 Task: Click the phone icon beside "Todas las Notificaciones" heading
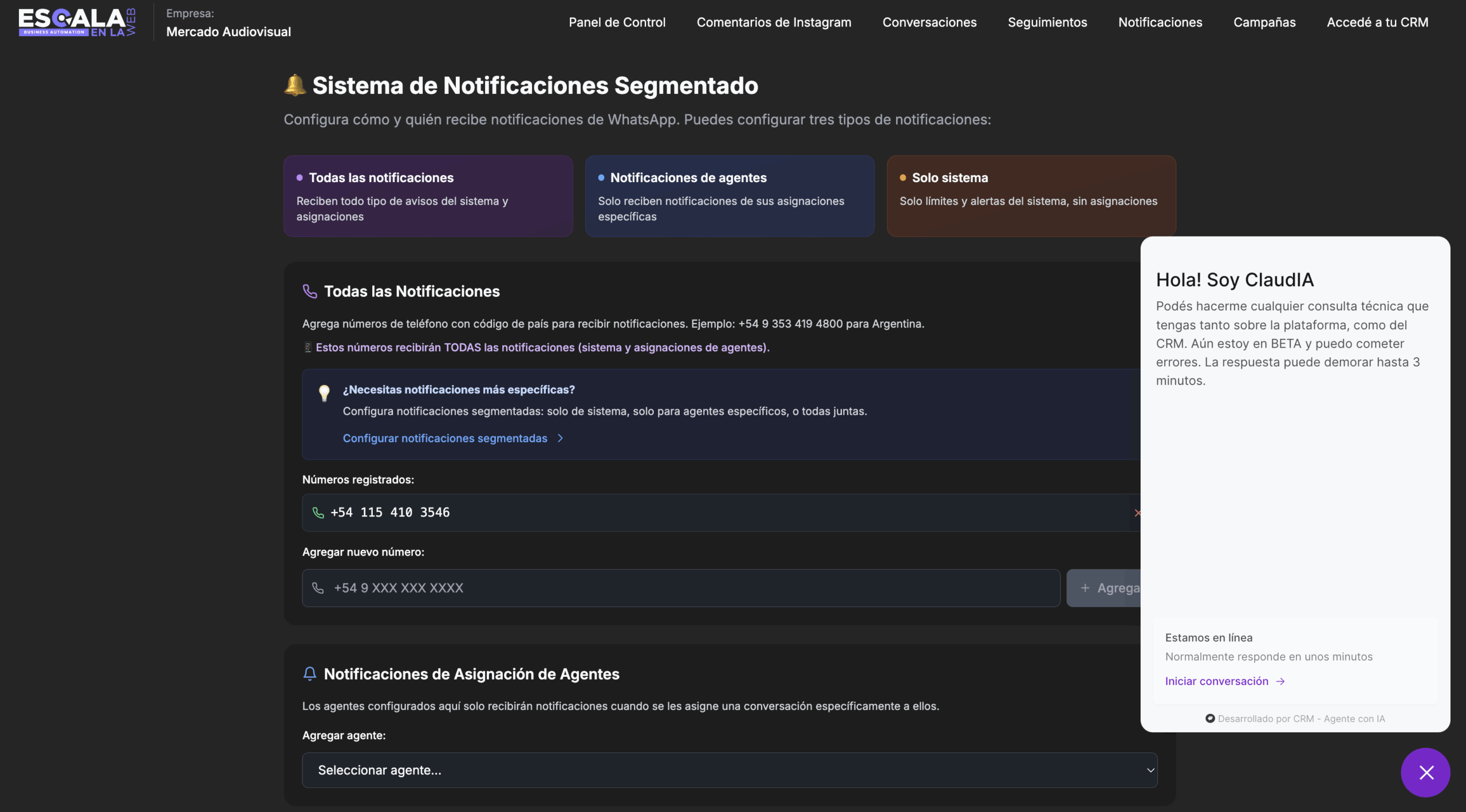310,291
